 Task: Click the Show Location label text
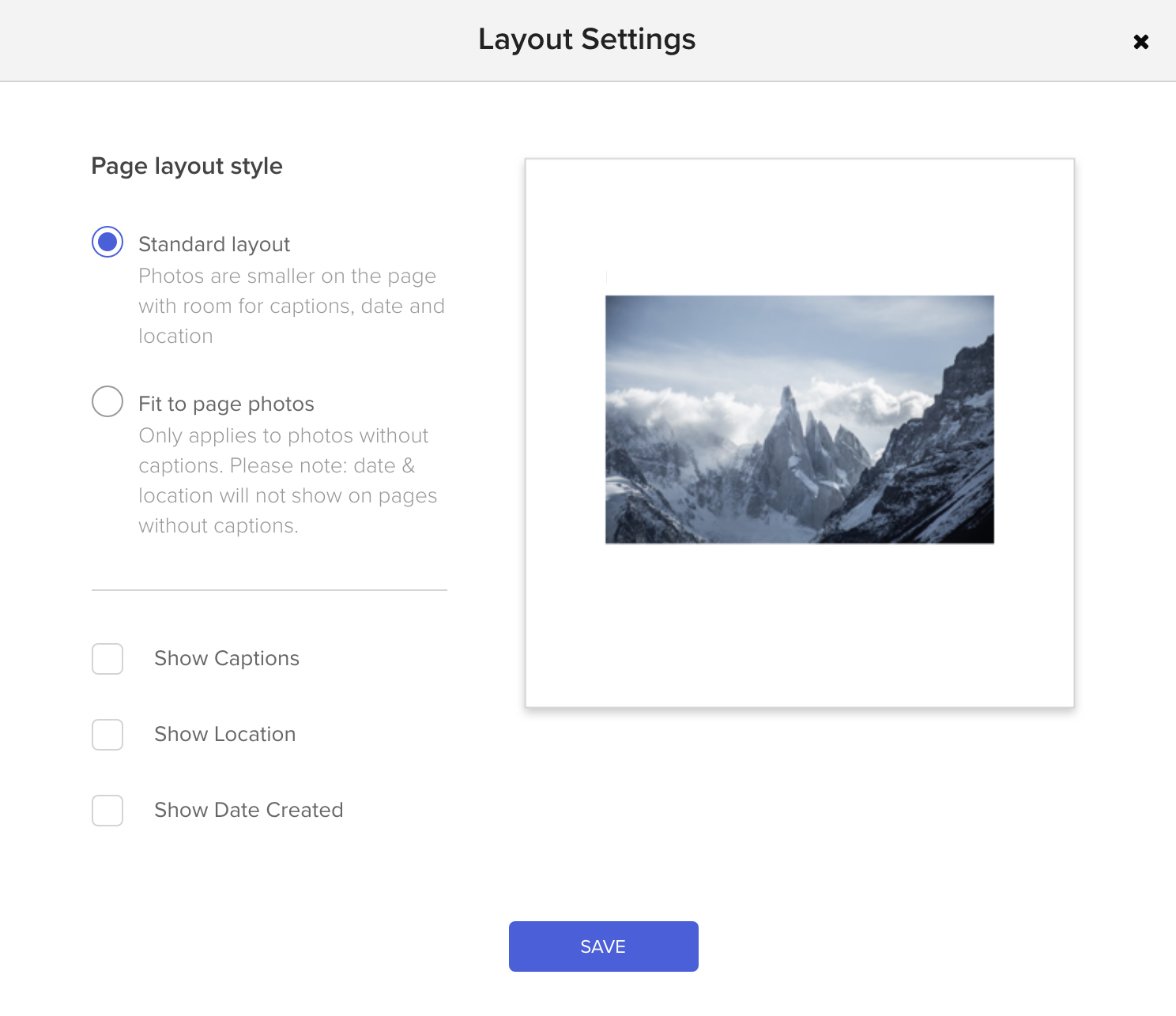[225, 735]
